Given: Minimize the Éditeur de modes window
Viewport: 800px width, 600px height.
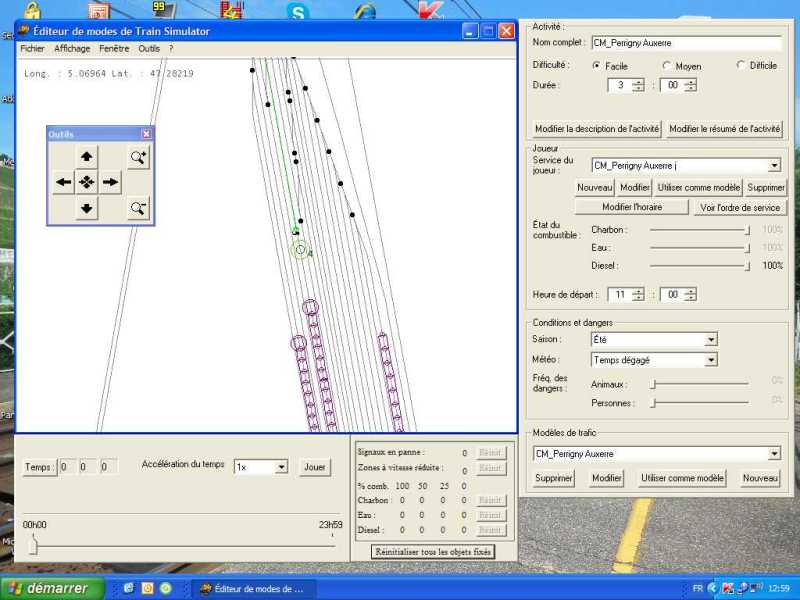Looking at the screenshot, I should 470,31.
